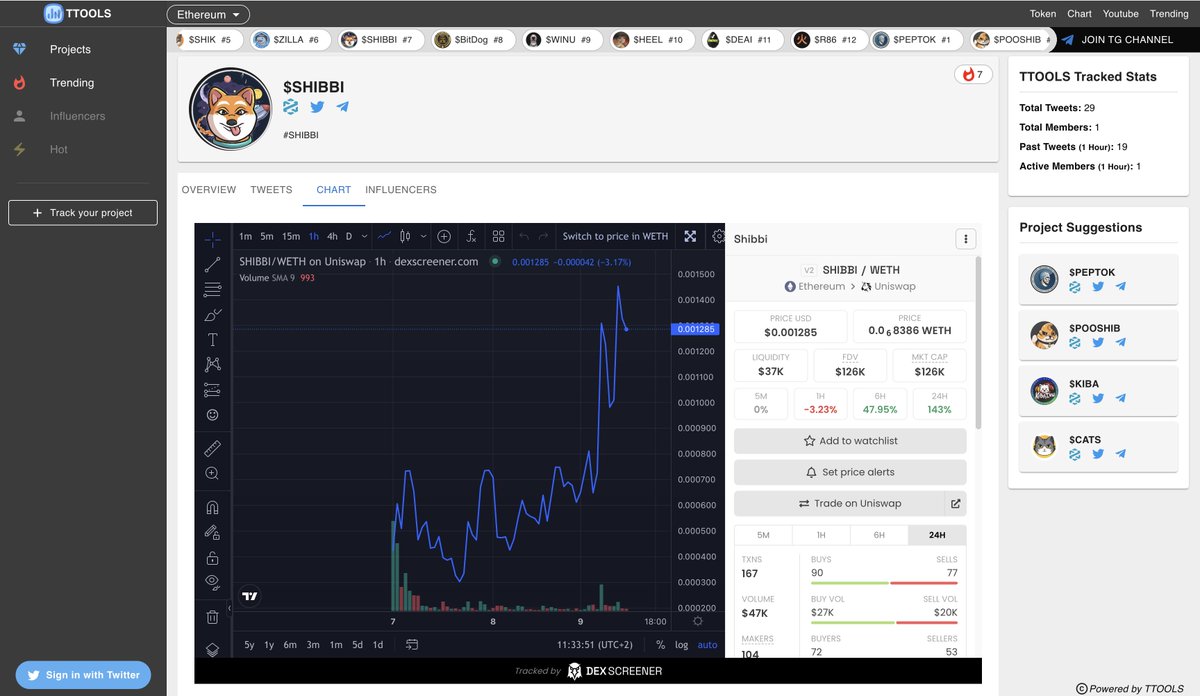Open the chart patterns tool
This screenshot has width=1200, height=696.
(x=212, y=365)
